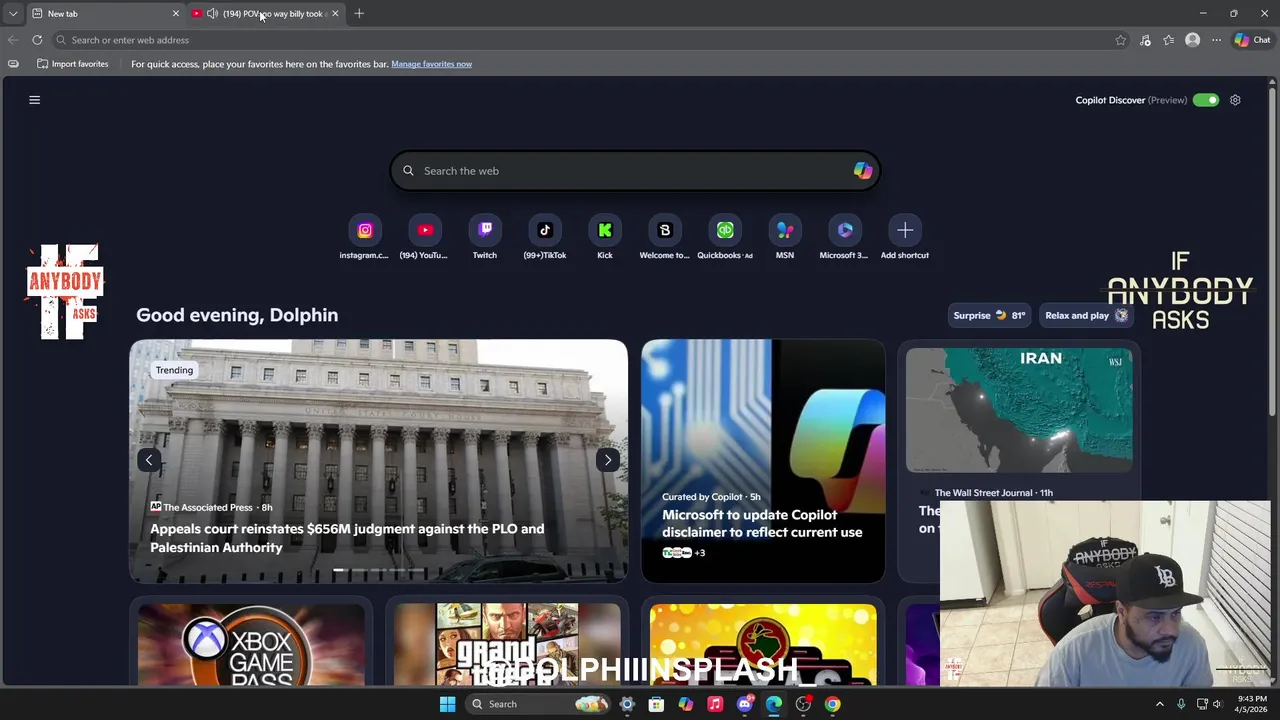Open Settings gear app in the taskbar
Image resolution: width=1280 pixels, height=720 pixels.
(x=627, y=704)
